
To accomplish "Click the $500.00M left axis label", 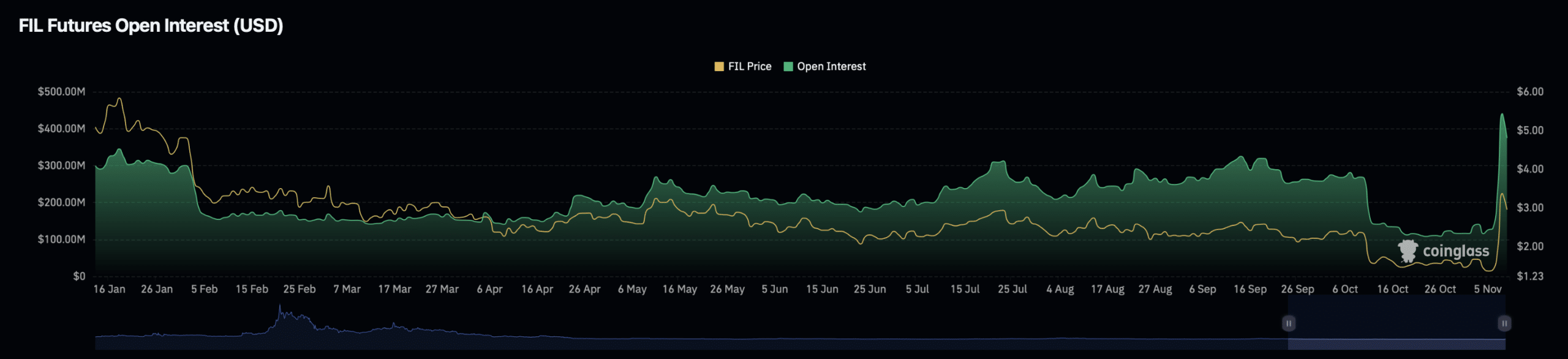I will [61, 92].
